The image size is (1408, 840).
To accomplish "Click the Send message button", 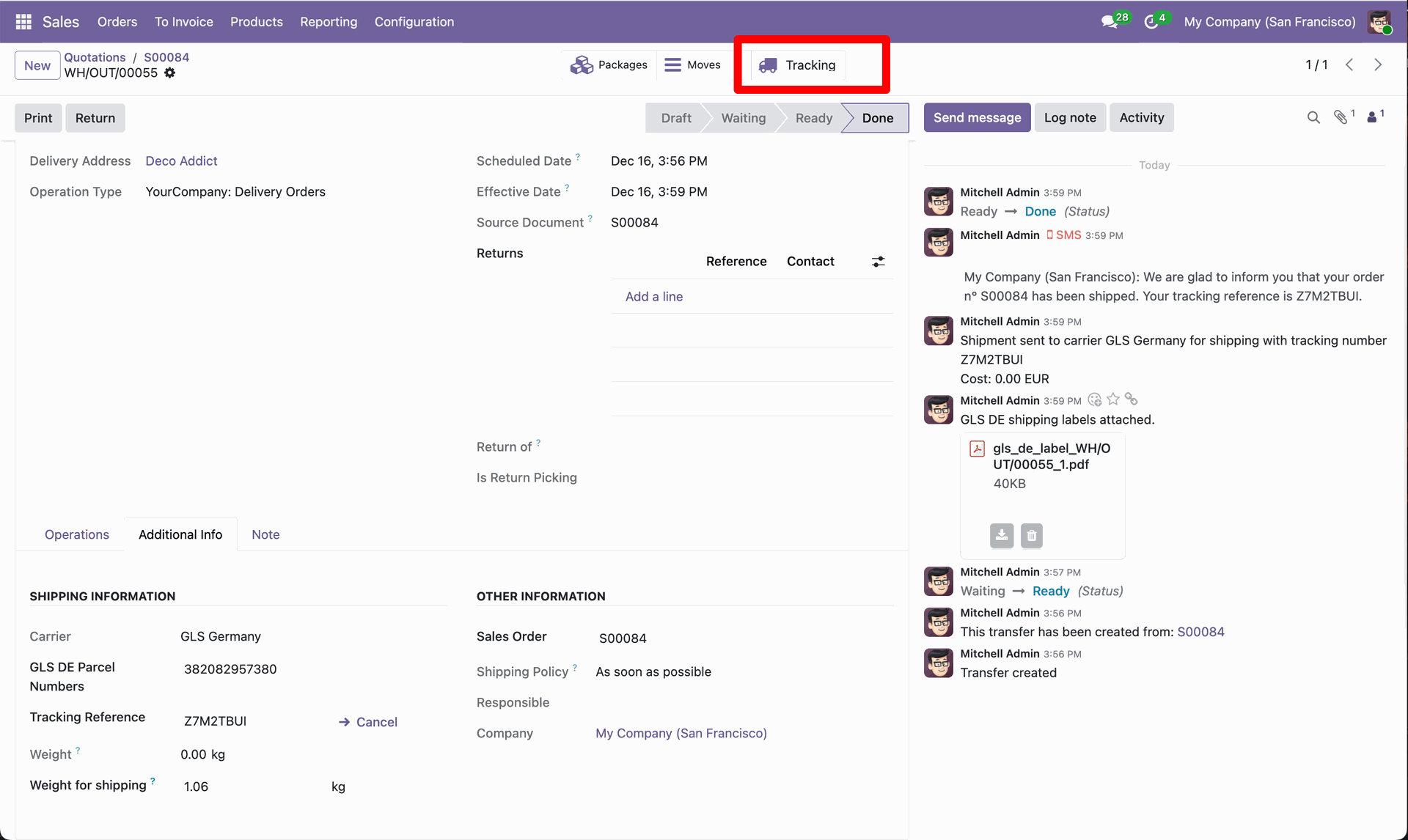I will (977, 117).
